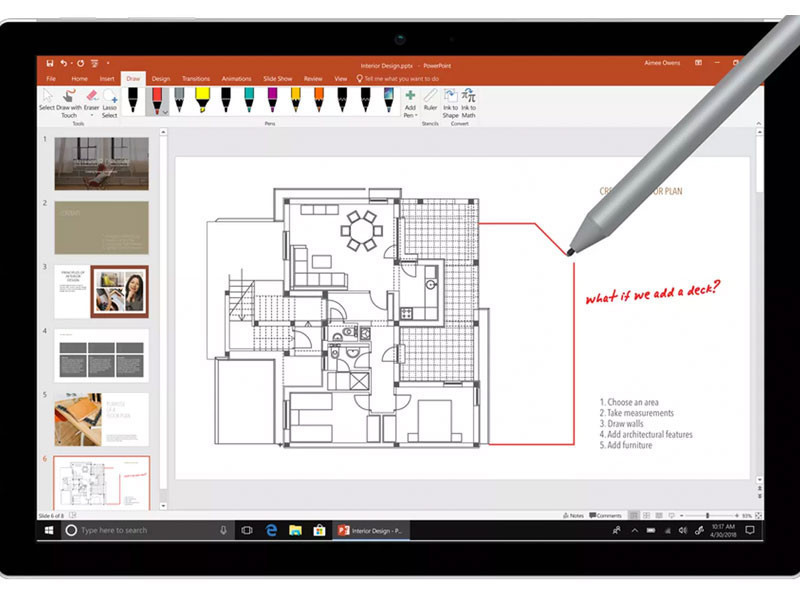Open the red pen's thickness dropdown
The height and width of the screenshot is (600, 800).
pyautogui.click(x=163, y=110)
